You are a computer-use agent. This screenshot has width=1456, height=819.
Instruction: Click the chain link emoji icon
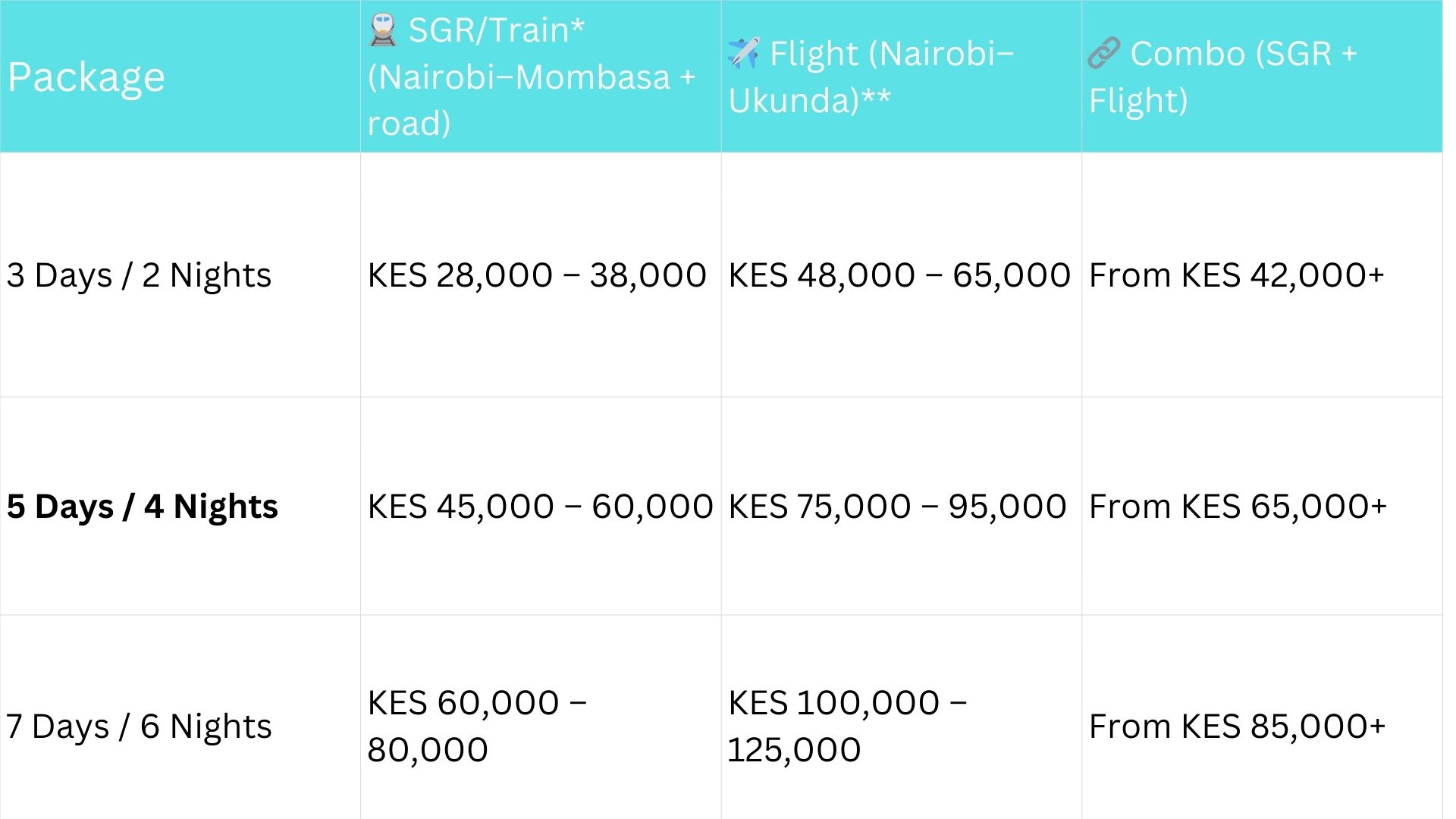(1104, 54)
